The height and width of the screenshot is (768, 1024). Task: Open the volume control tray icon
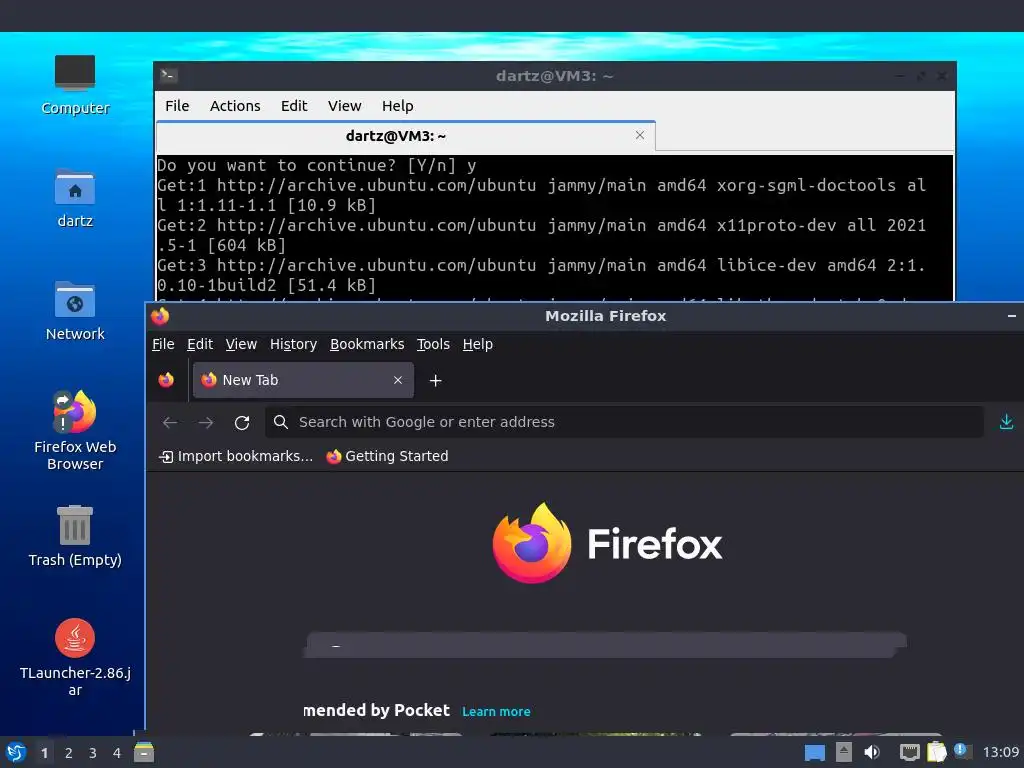[872, 752]
